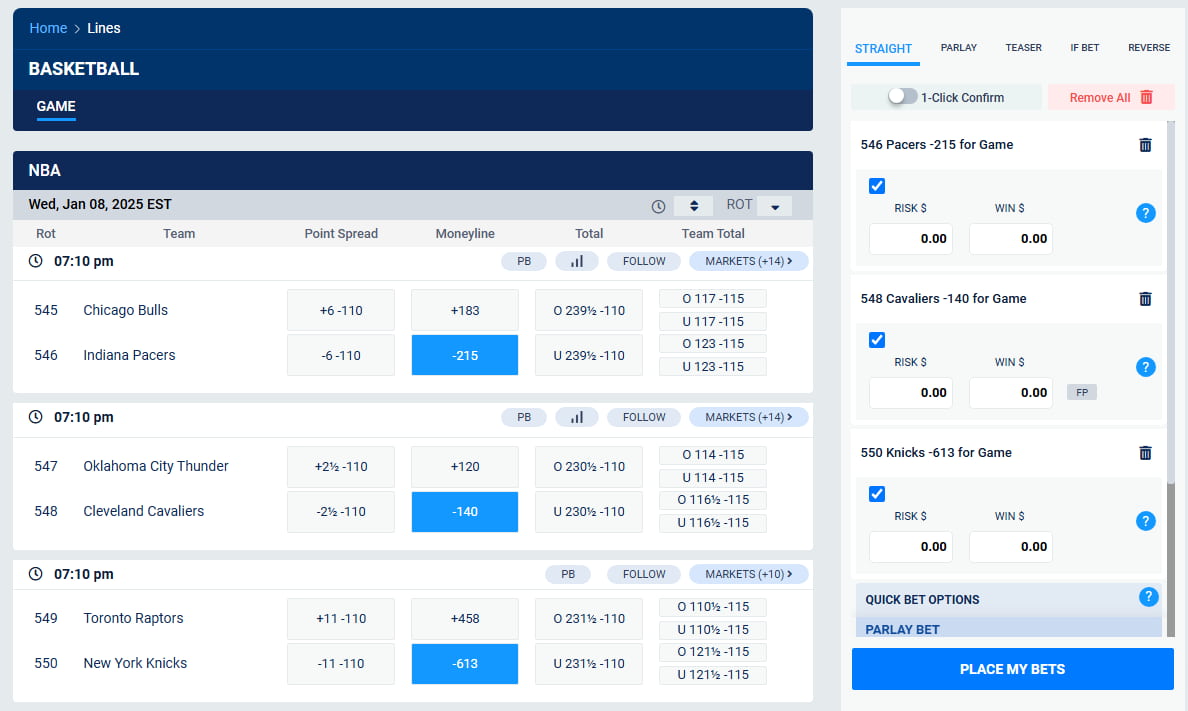Focus the Win $ field for Cavaliers bet
Screen dimensions: 1188x711
(x=1011, y=393)
